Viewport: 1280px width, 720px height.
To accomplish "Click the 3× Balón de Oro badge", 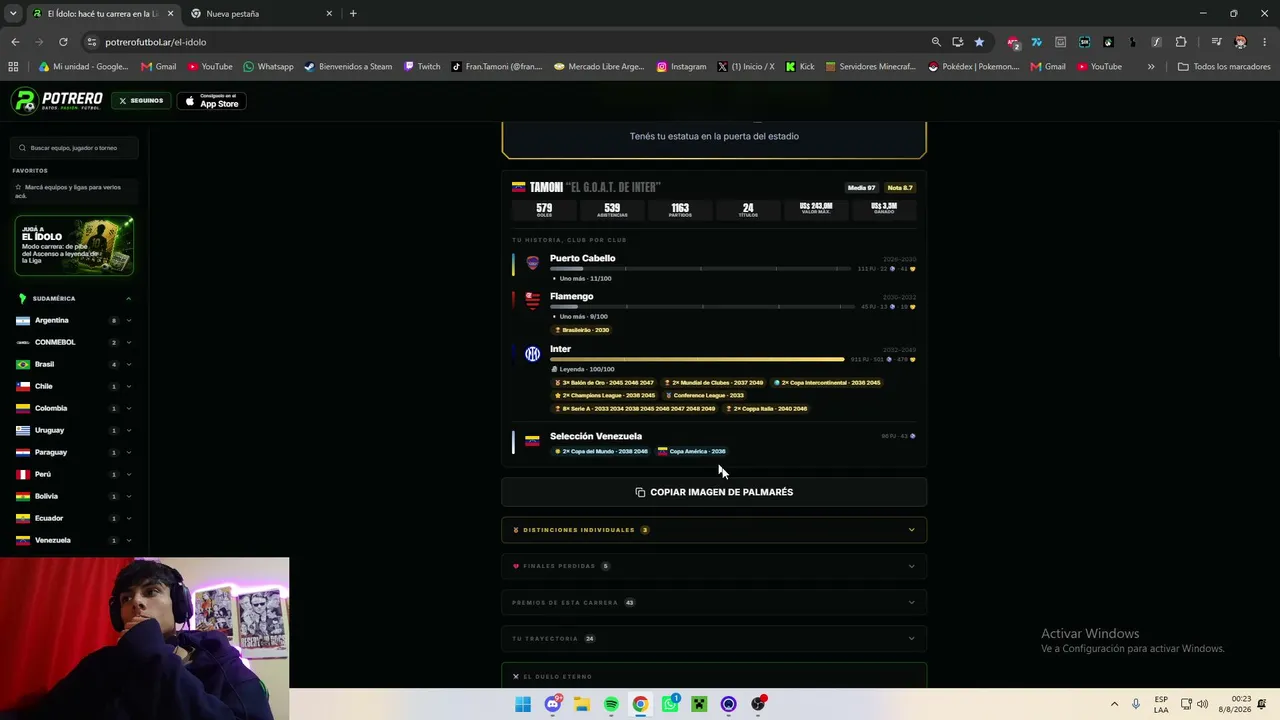I will tap(605, 383).
